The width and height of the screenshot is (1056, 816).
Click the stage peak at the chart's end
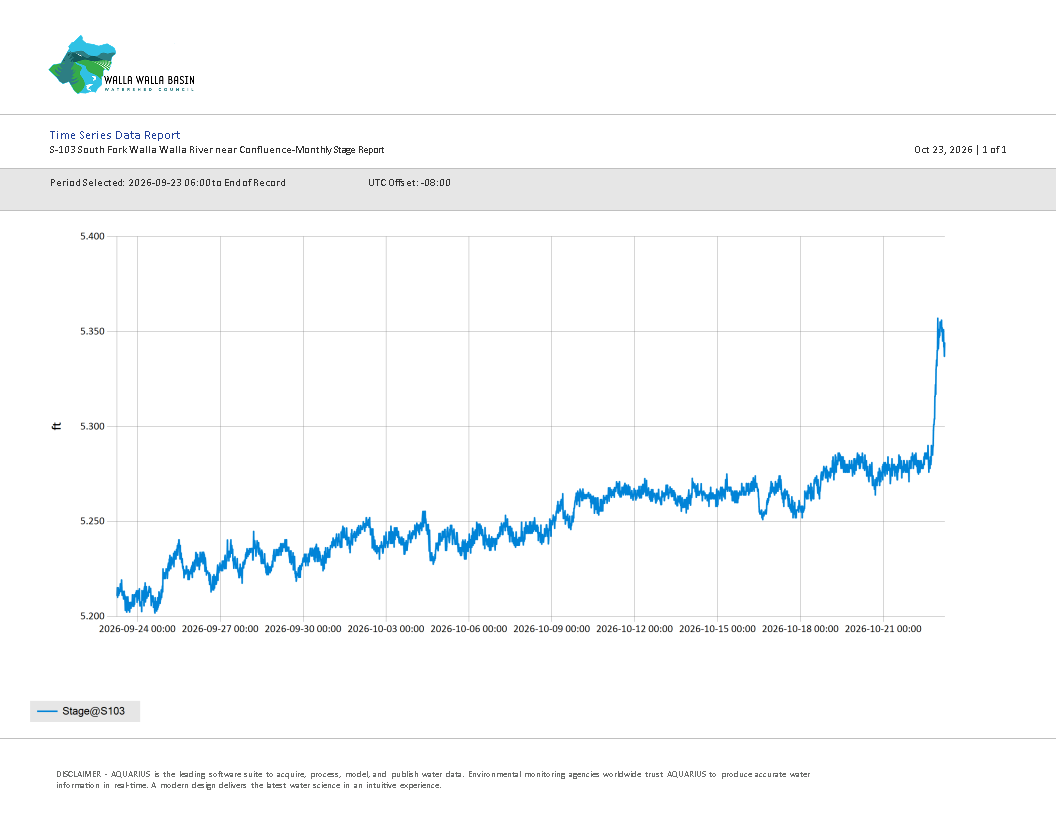(x=939, y=320)
